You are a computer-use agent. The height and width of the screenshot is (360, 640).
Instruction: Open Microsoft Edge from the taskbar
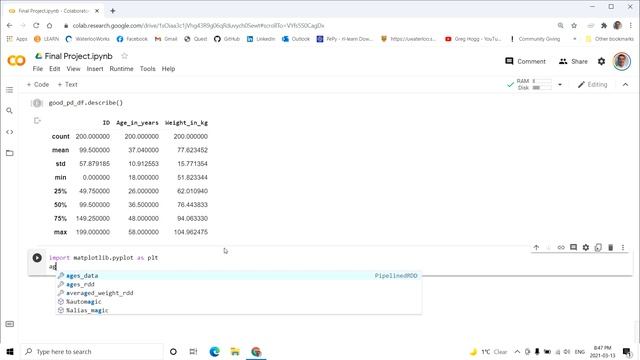pyautogui.click(x=214, y=351)
